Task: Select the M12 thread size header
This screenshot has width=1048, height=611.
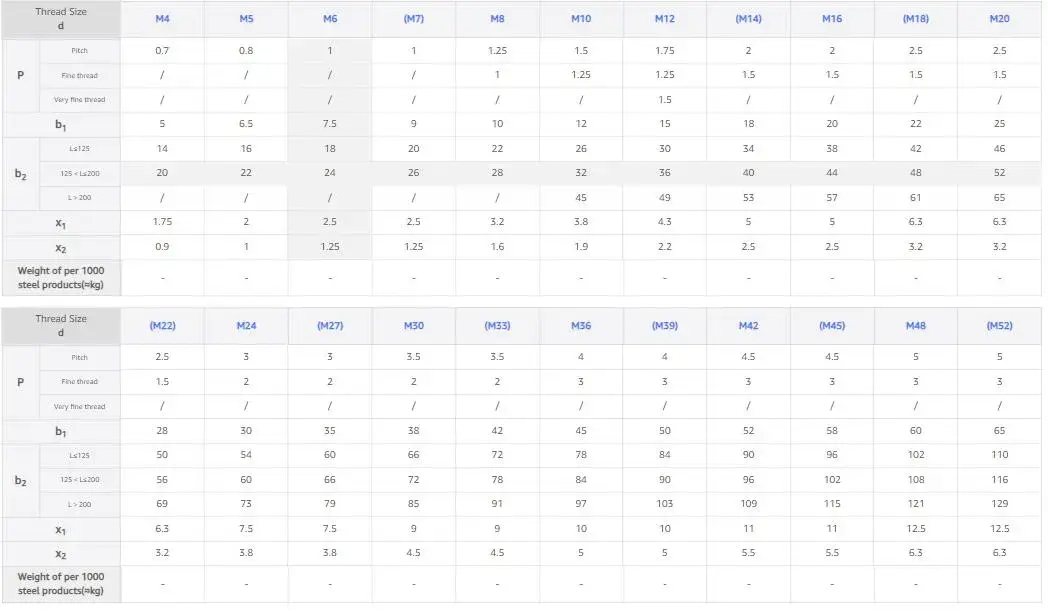Action: (x=664, y=19)
